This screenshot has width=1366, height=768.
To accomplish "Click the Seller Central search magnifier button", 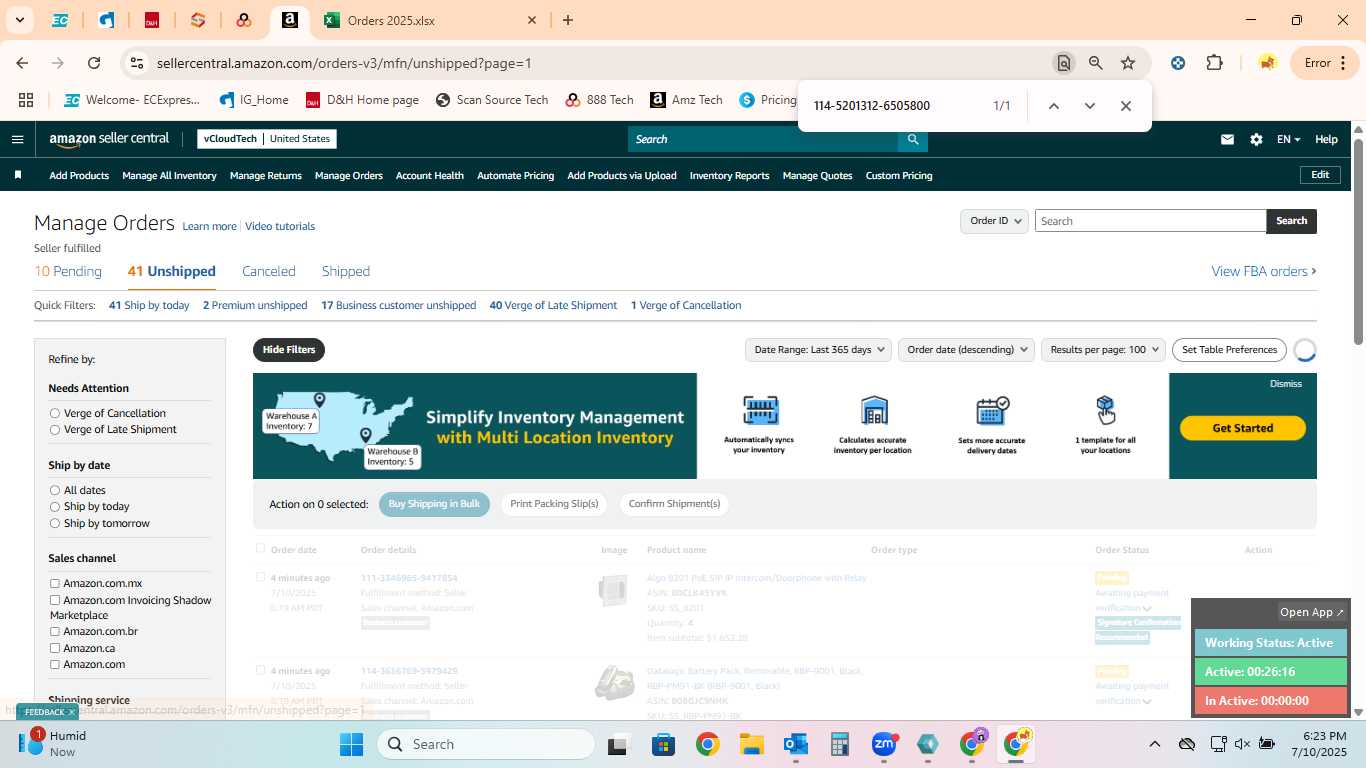I will click(x=912, y=139).
